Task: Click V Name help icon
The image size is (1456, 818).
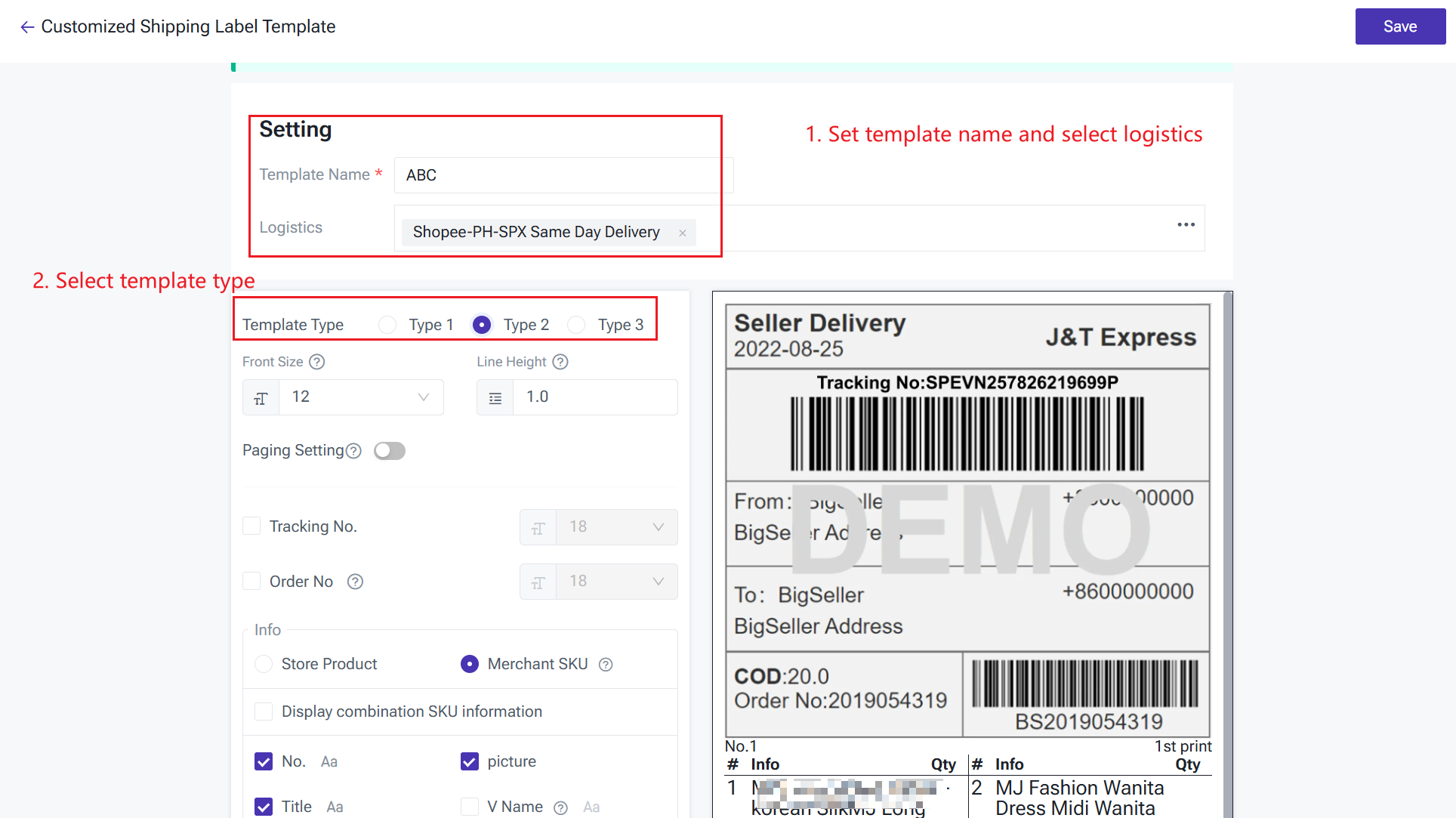Action: [x=560, y=807]
